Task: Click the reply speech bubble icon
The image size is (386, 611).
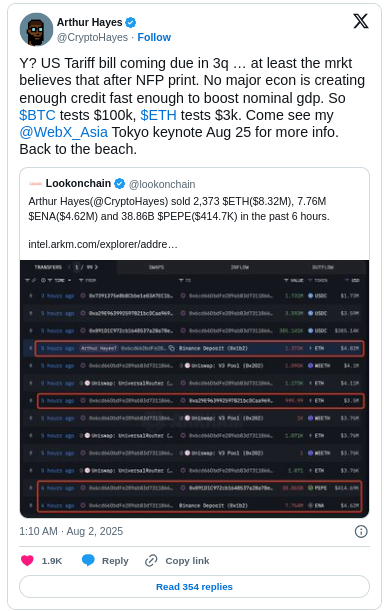Action: coord(88,560)
